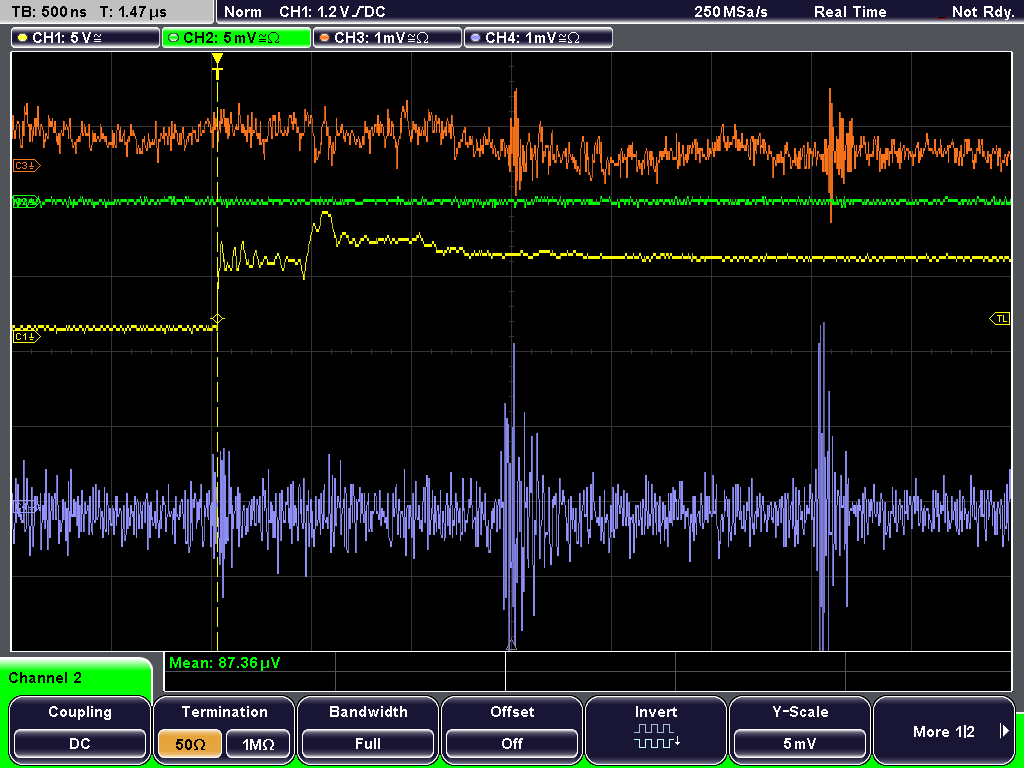
Task: Click the small triangle marker at grid bottom
Action: click(511, 645)
